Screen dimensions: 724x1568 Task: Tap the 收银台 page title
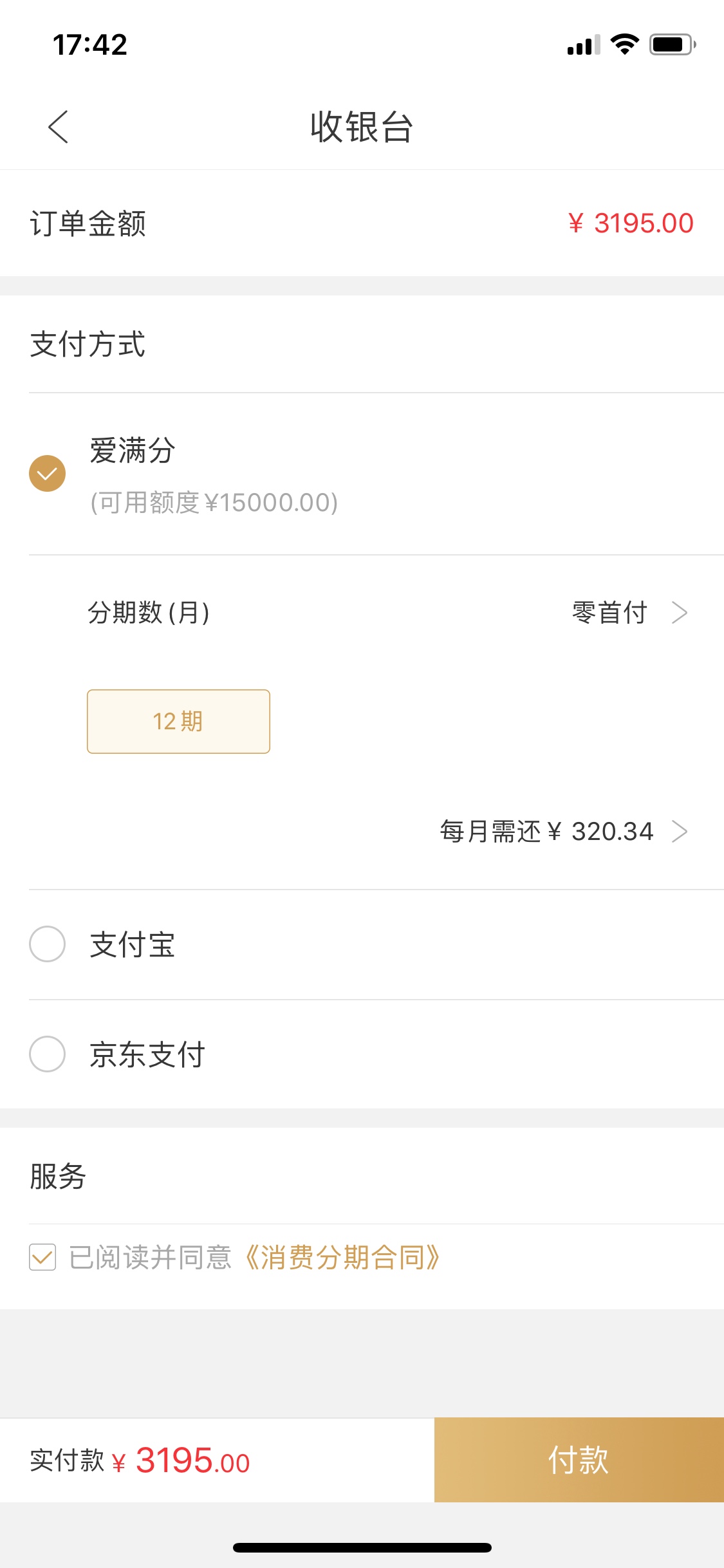coord(362,126)
